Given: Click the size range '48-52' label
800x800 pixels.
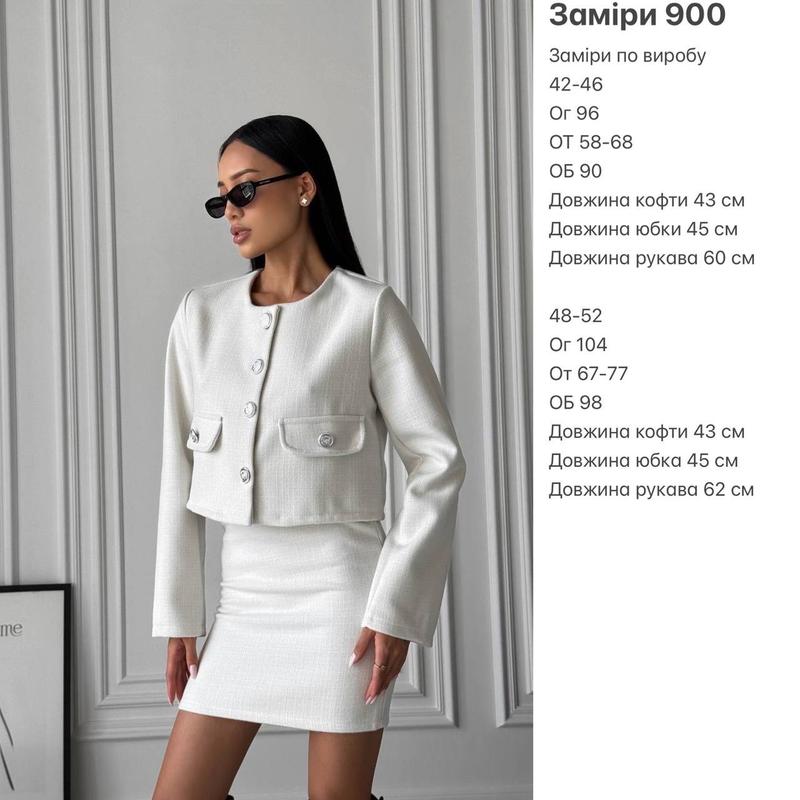Looking at the screenshot, I should pos(576,316).
